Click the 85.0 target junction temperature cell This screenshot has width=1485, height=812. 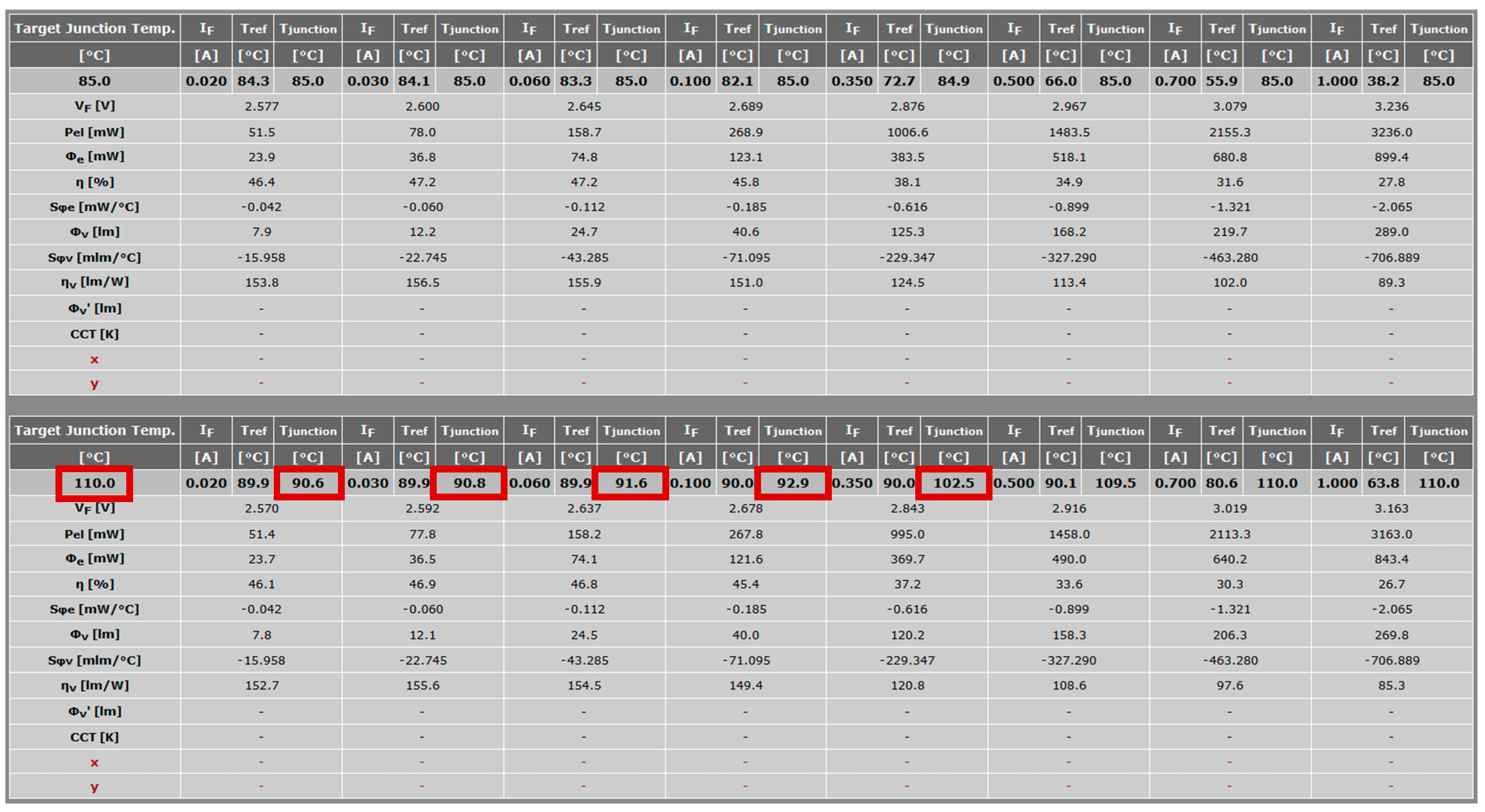[94, 81]
